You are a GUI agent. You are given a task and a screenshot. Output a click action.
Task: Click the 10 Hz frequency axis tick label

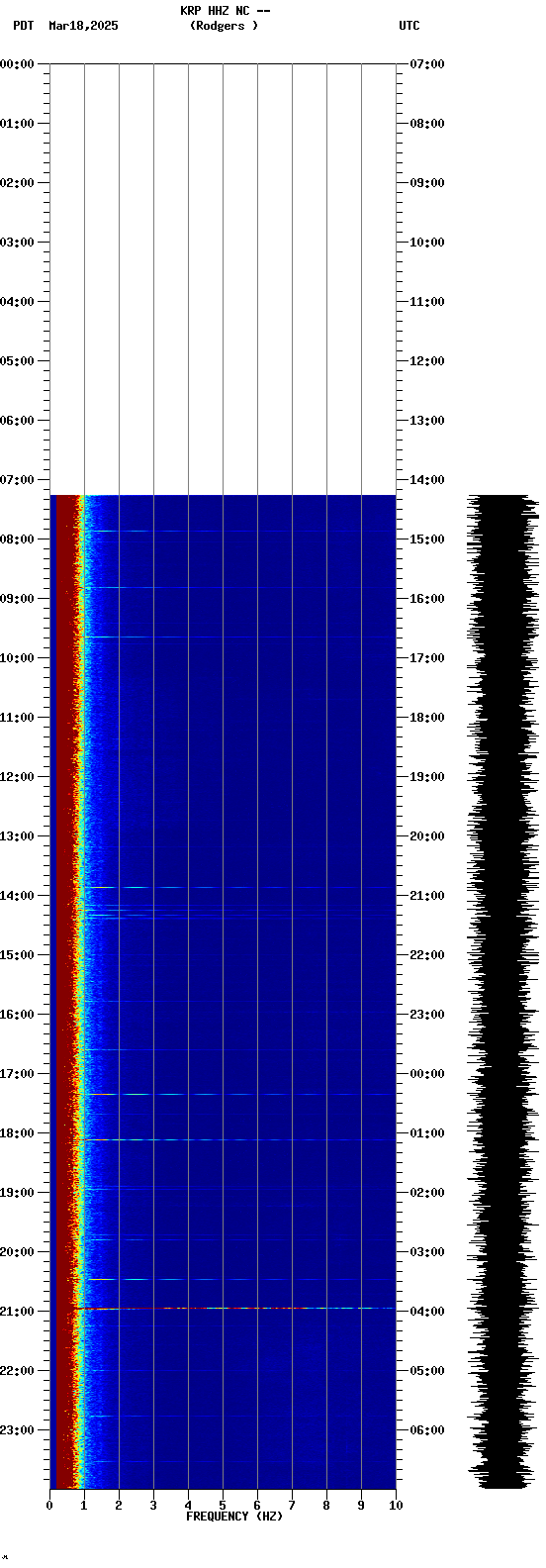pos(396,1506)
